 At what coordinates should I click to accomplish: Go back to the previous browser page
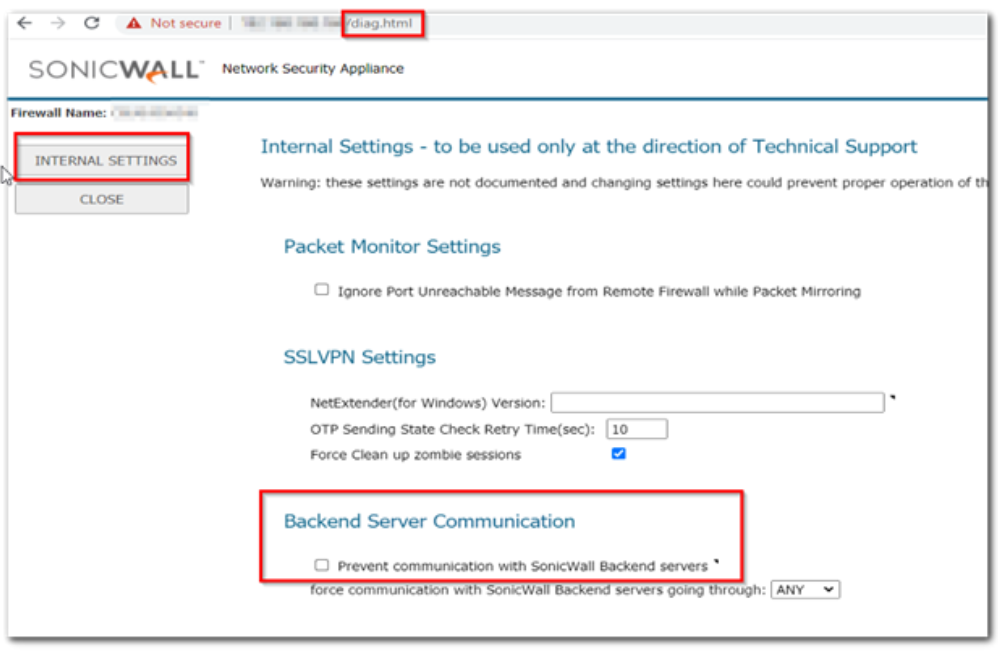click(24, 24)
